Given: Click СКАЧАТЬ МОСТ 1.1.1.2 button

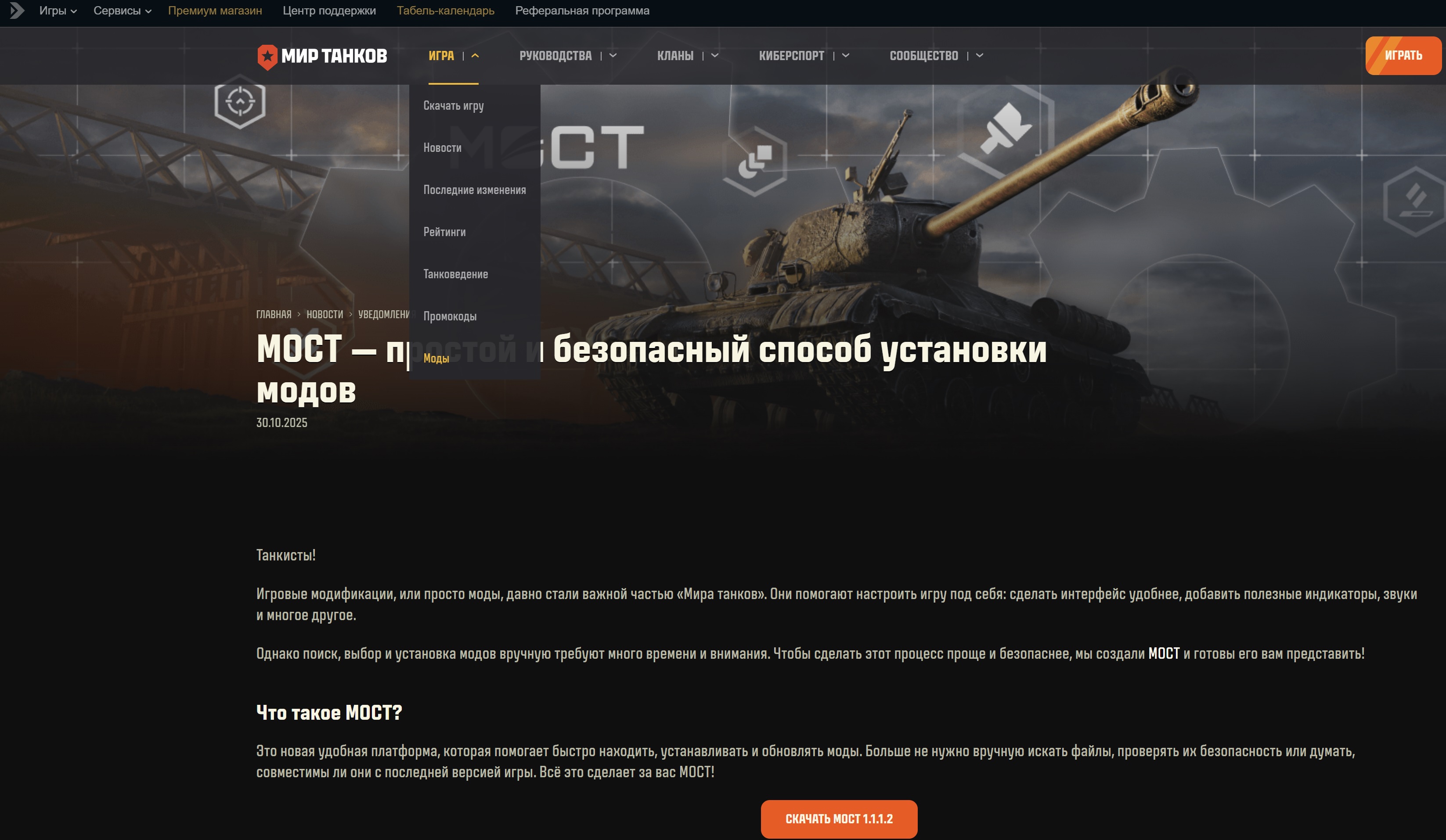Looking at the screenshot, I should click(839, 819).
